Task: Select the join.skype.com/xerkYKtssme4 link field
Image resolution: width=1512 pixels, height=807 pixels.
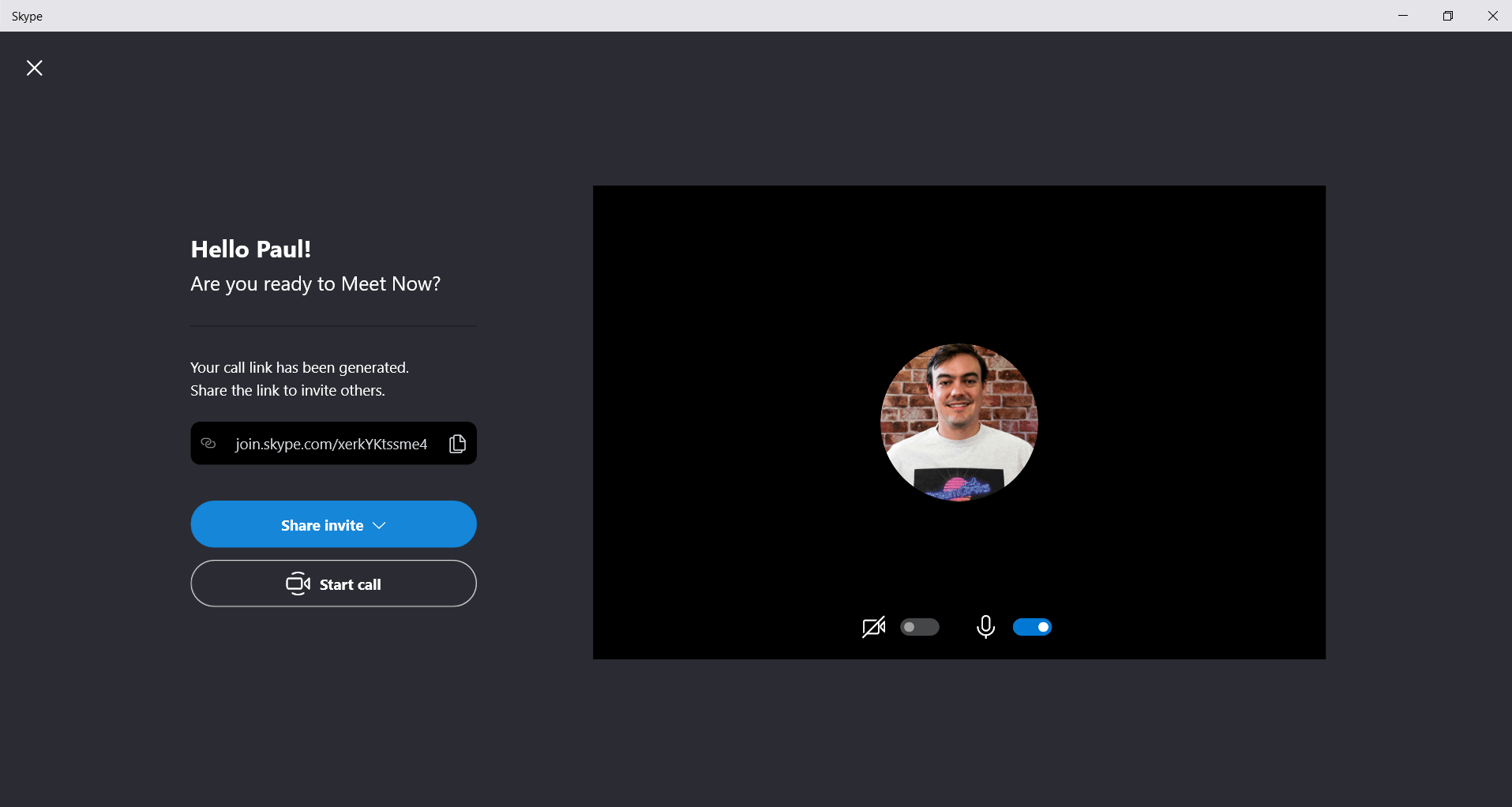Action: [331, 443]
